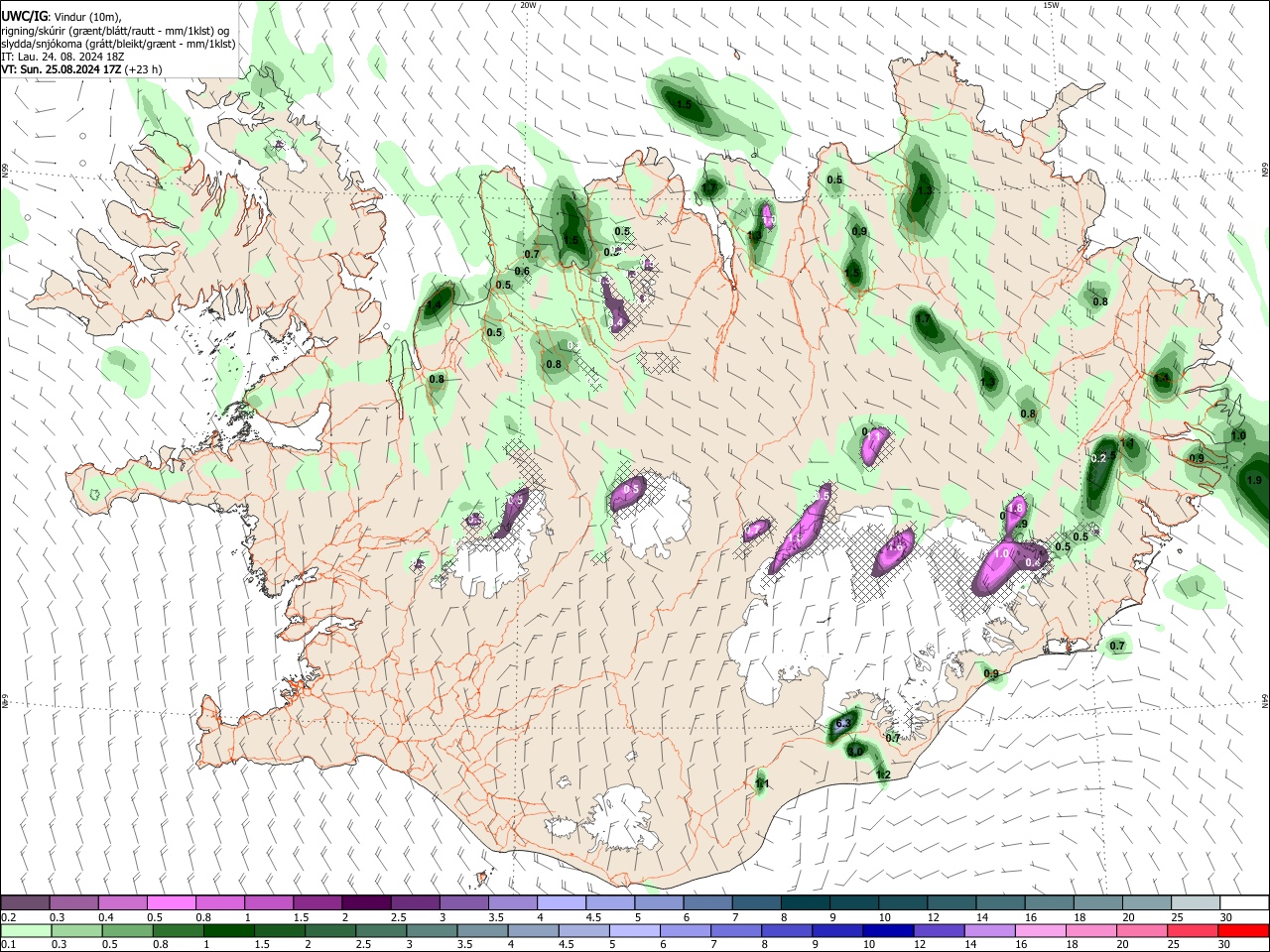Click the white 30 snow legend swatch

1244,902
